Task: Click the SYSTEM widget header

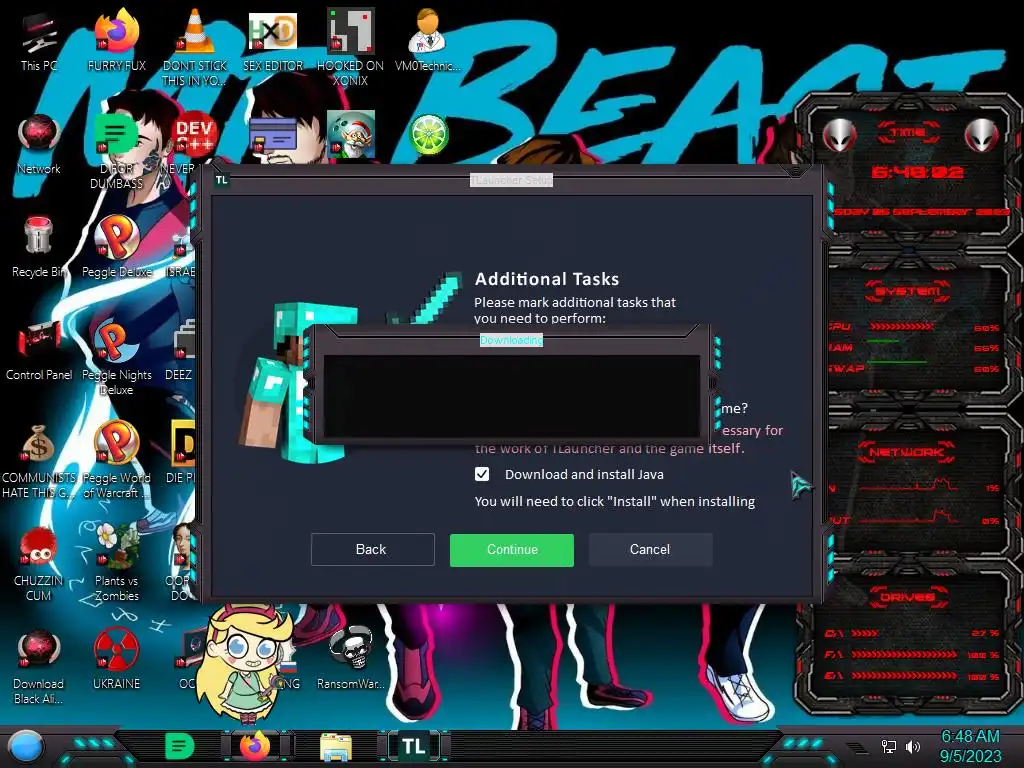Action: [x=908, y=291]
